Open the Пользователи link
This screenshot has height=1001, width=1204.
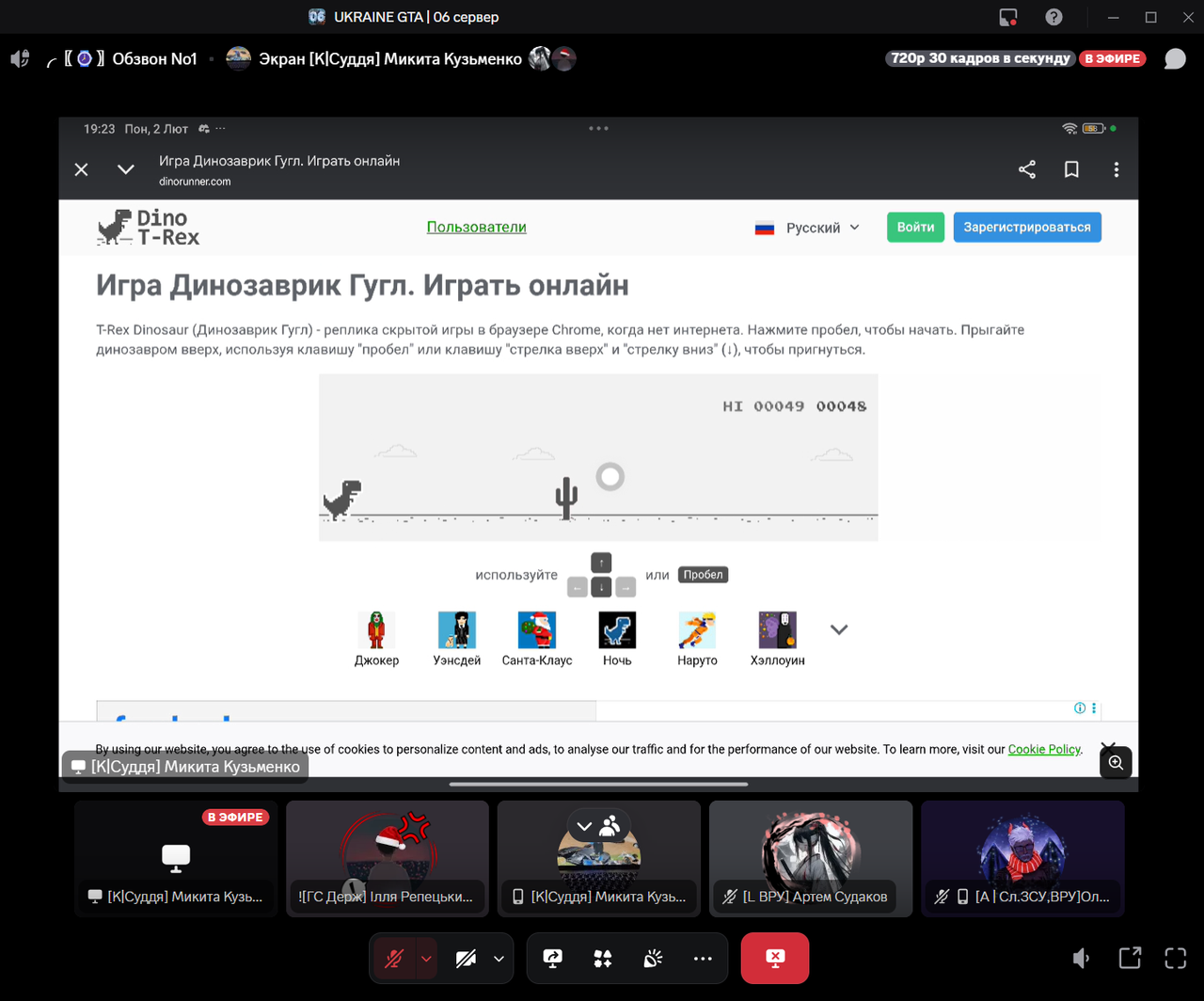[476, 227]
